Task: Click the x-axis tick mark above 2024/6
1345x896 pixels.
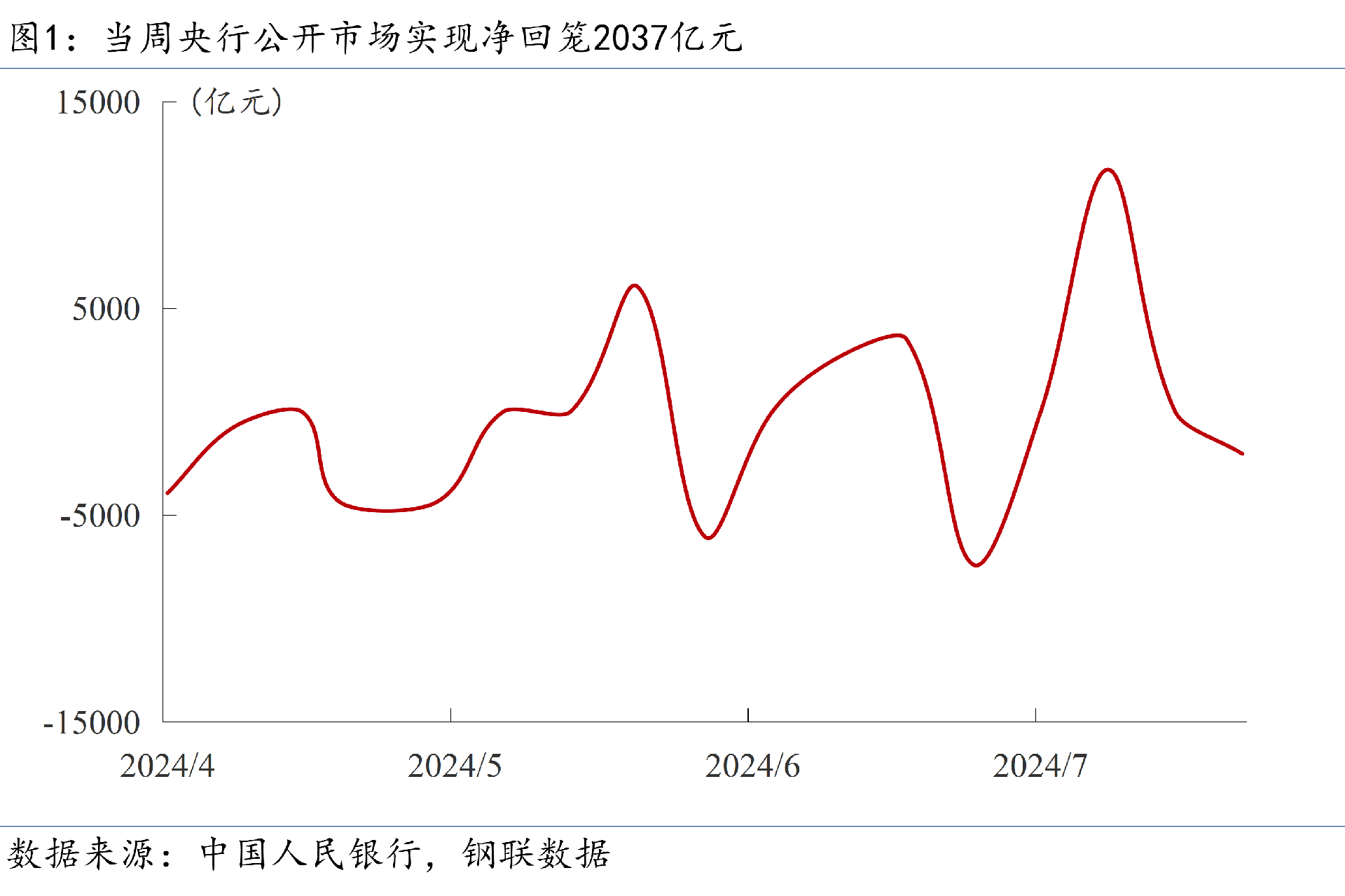Action: (x=748, y=715)
